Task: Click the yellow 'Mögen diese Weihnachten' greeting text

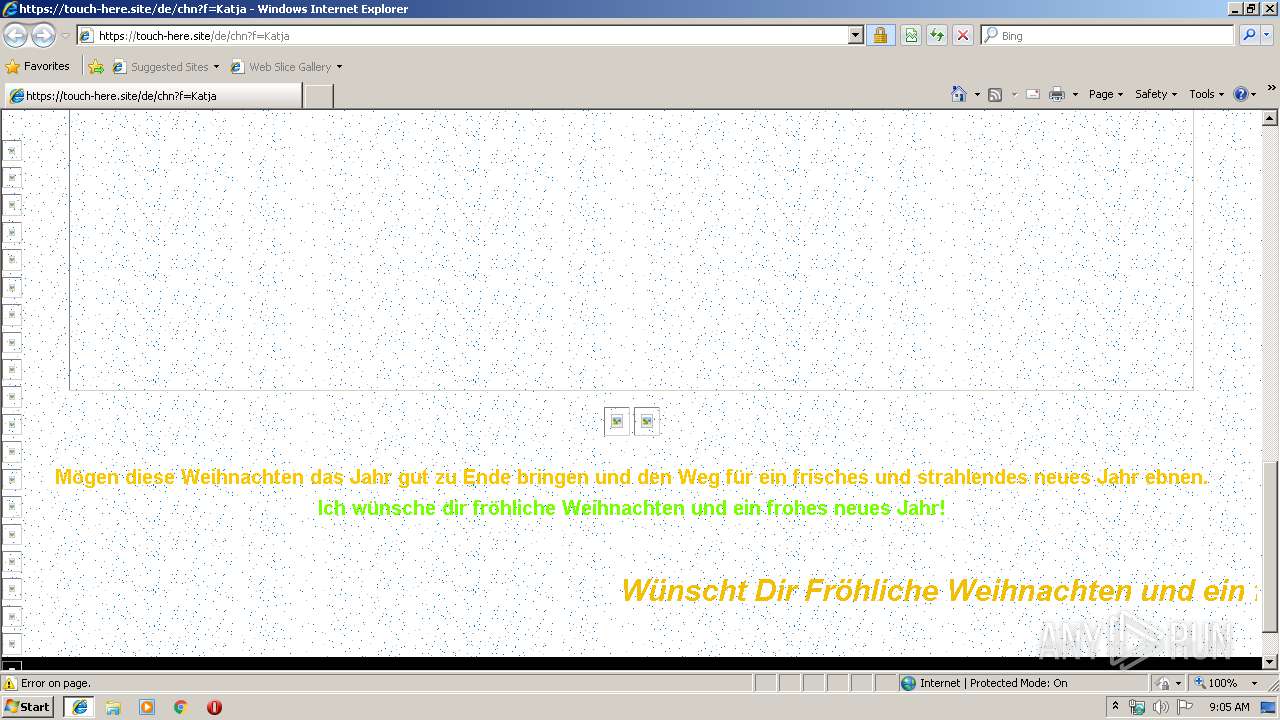Action: pos(631,477)
